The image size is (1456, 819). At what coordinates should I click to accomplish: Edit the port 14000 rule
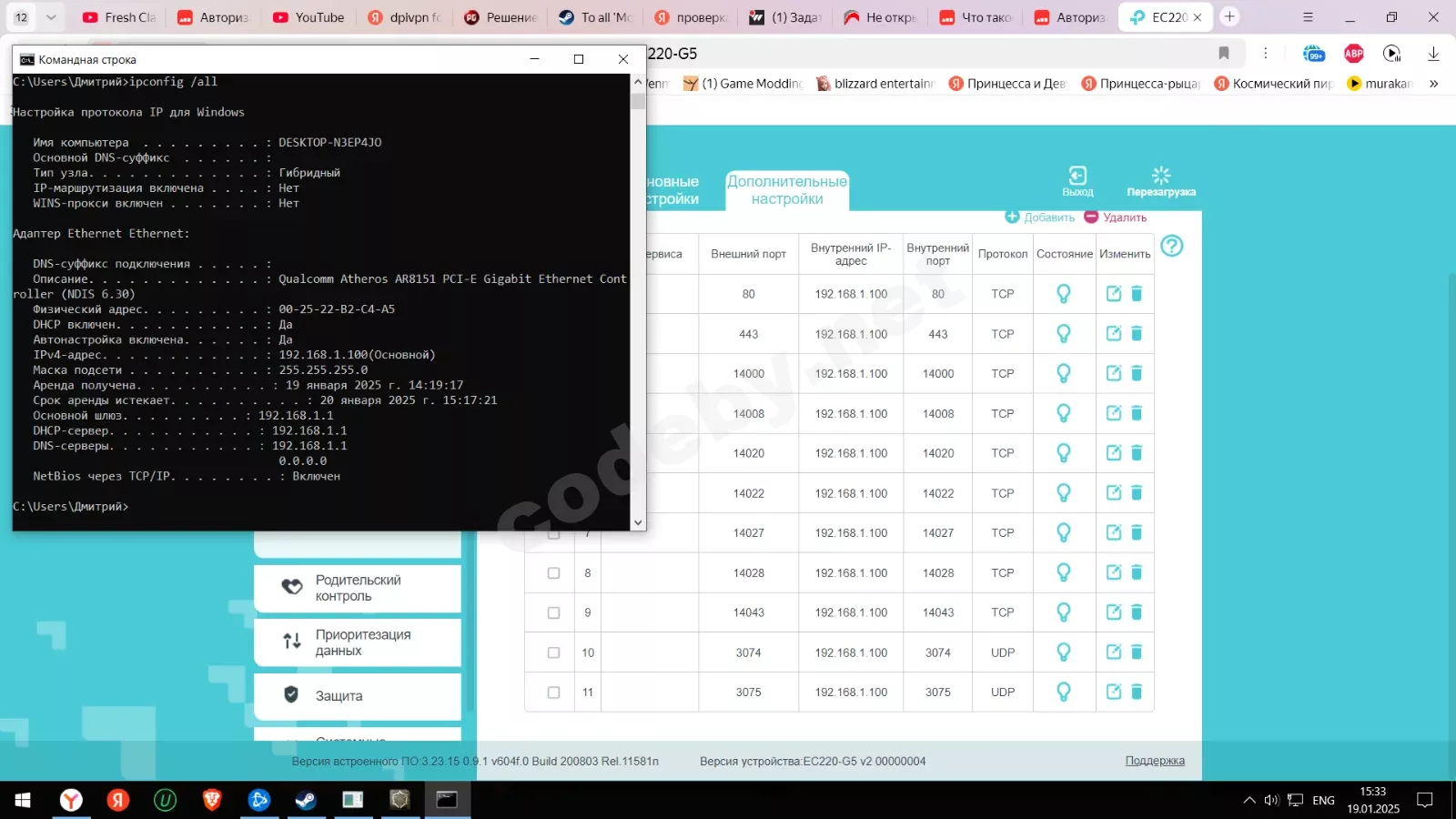tap(1113, 373)
